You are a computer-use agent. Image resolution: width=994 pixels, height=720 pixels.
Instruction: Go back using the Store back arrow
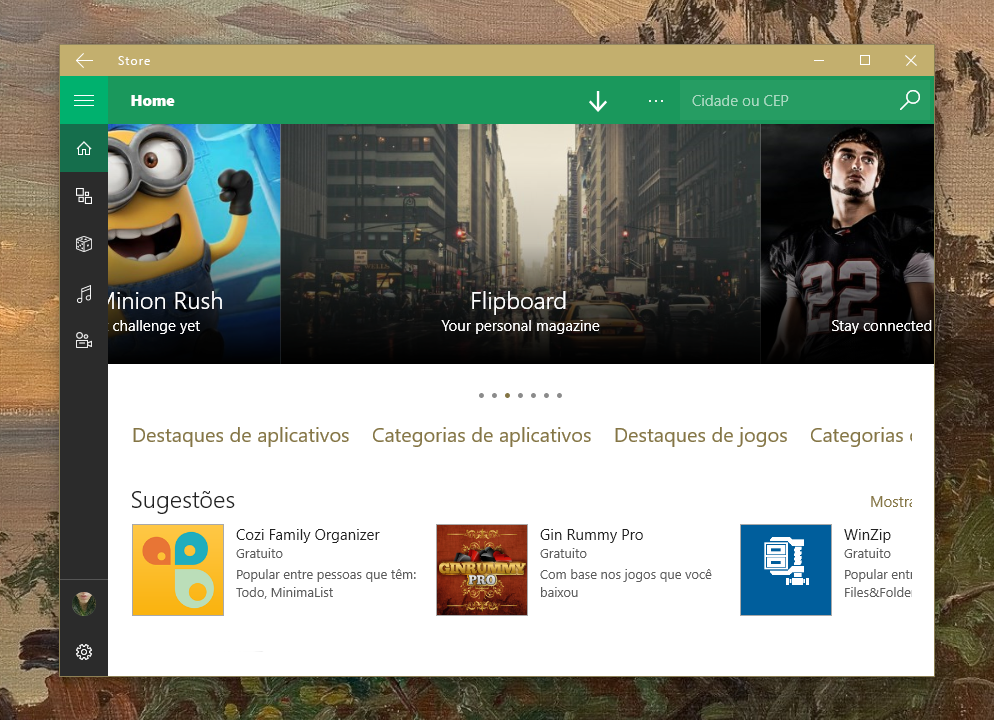84,61
